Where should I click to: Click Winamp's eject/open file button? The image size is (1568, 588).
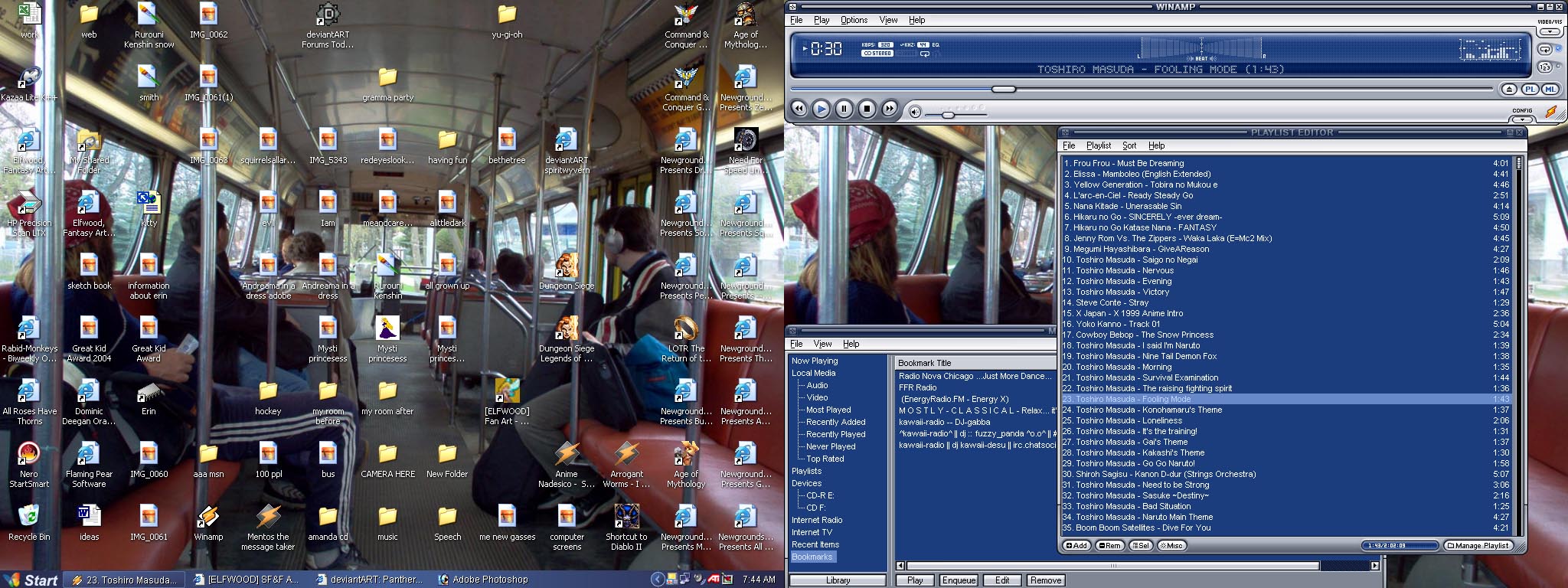[x=1509, y=90]
